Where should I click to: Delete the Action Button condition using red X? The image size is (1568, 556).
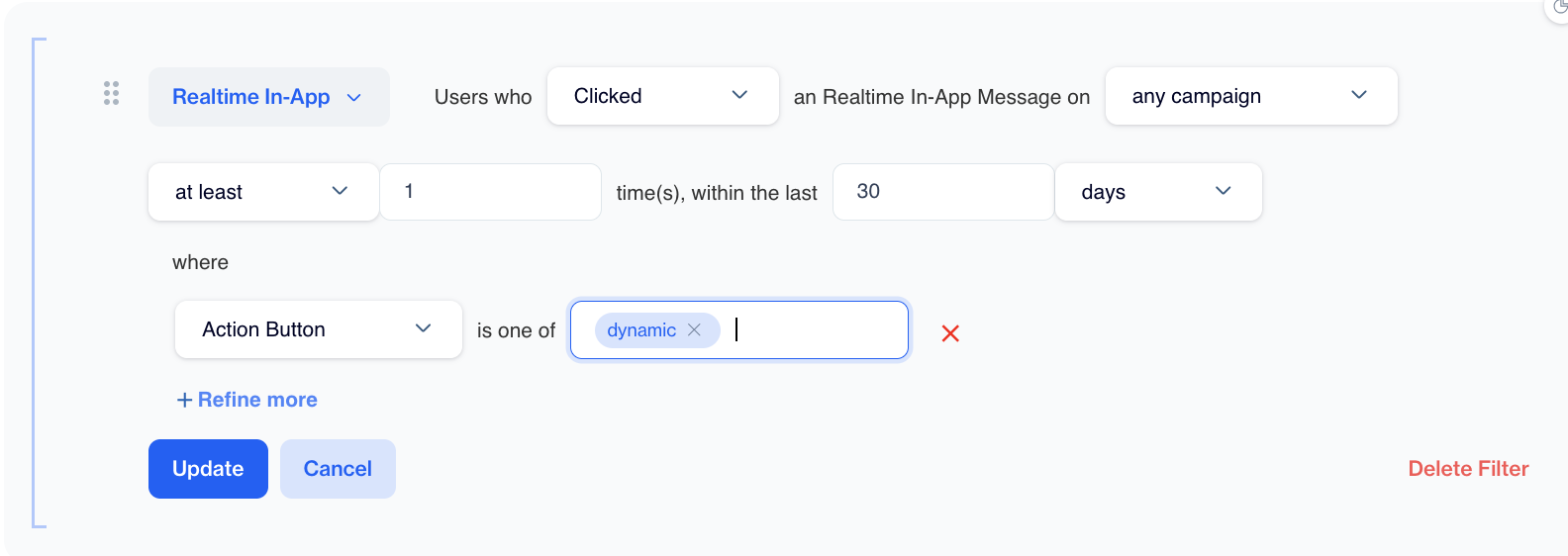point(950,333)
